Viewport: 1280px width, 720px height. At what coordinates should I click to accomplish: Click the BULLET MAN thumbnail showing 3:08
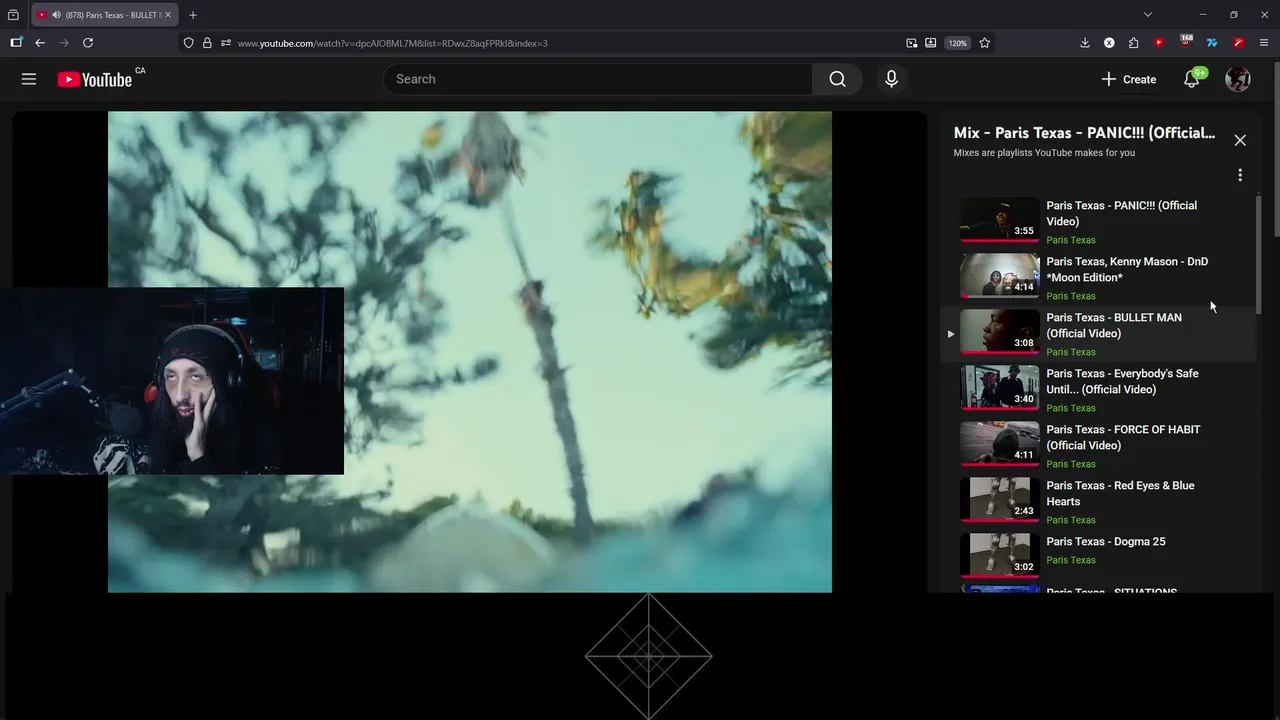pyautogui.click(x=1000, y=331)
